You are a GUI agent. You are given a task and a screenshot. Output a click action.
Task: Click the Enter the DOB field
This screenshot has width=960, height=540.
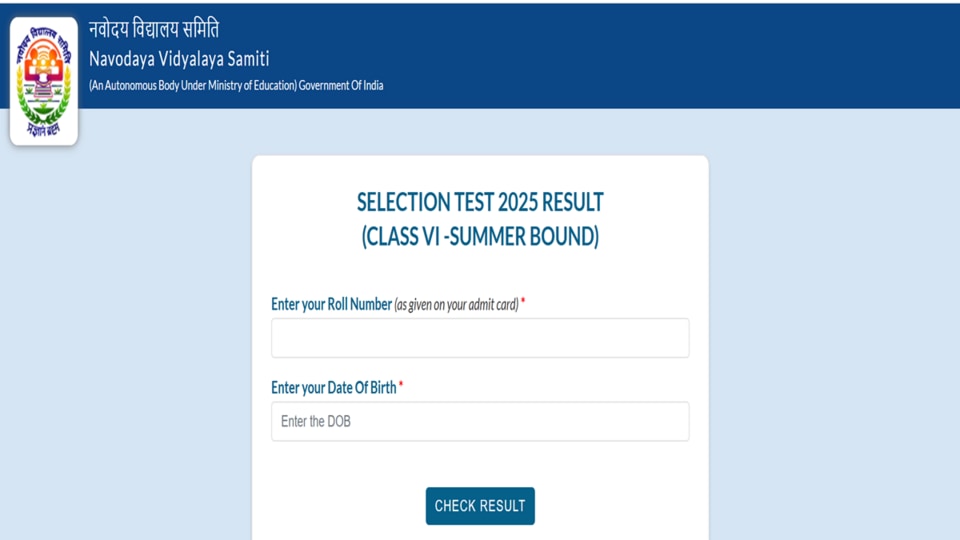pos(480,421)
